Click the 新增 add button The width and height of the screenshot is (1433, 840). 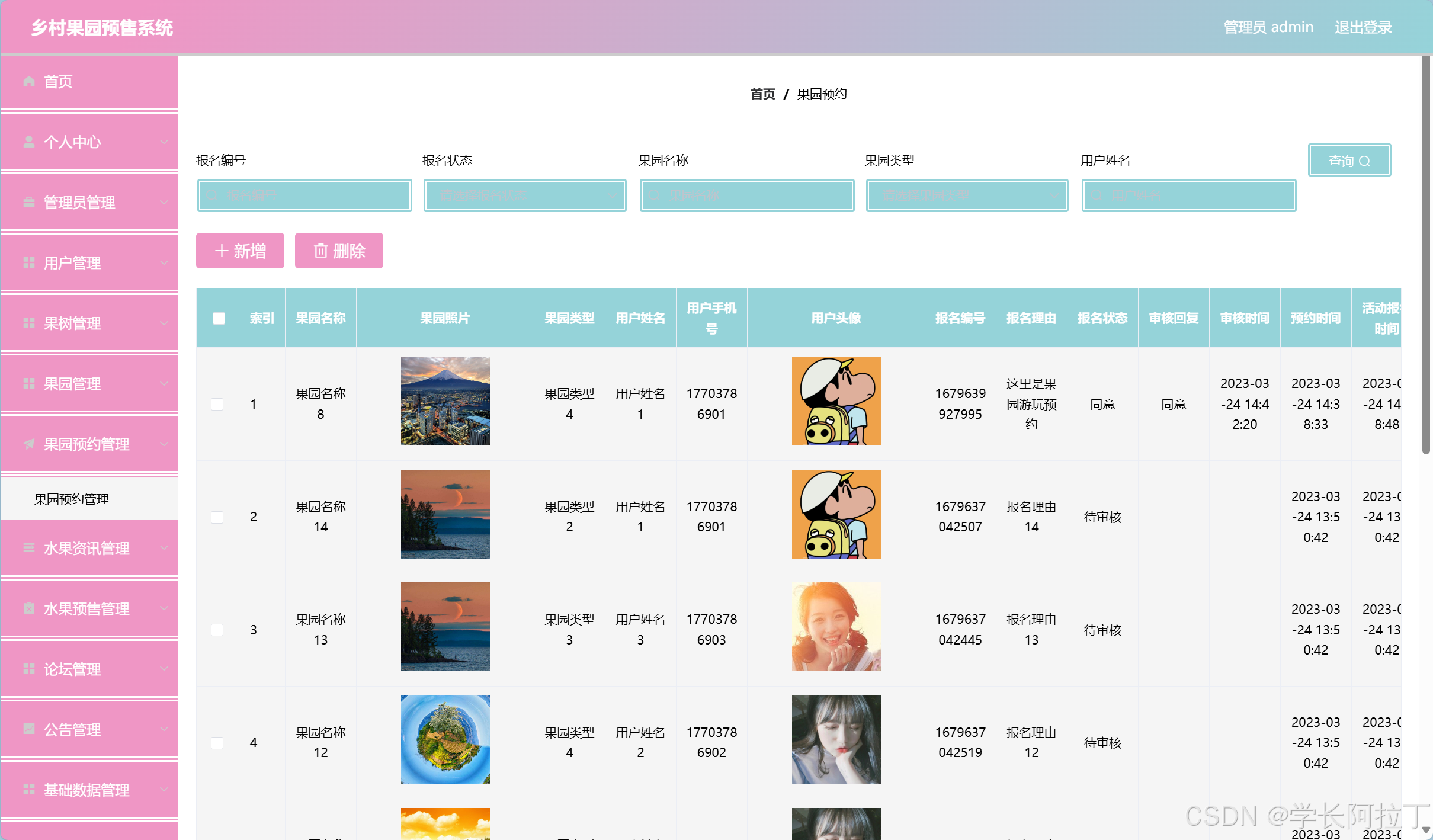click(240, 251)
